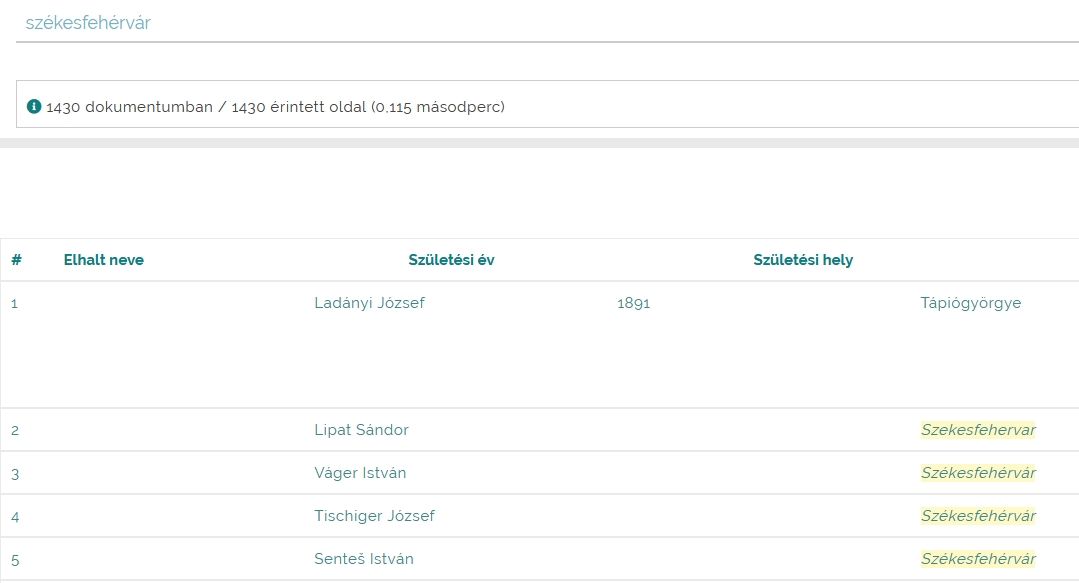The image size is (1079, 583).
Task: Sort by Születési hely column header
Action: pyautogui.click(x=803, y=260)
